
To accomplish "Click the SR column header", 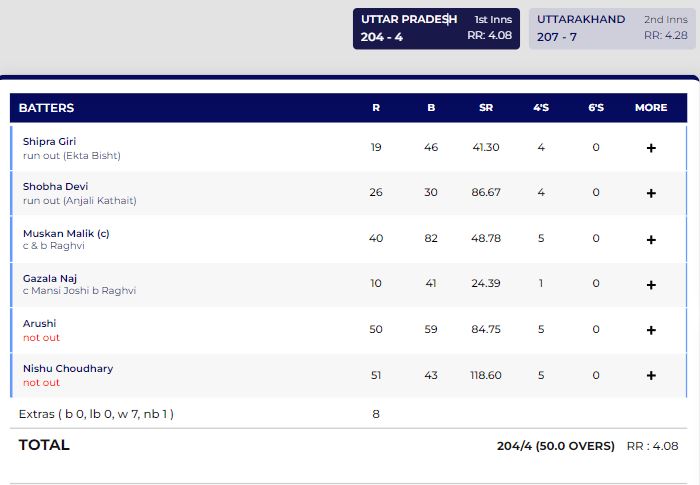I will pos(485,108).
